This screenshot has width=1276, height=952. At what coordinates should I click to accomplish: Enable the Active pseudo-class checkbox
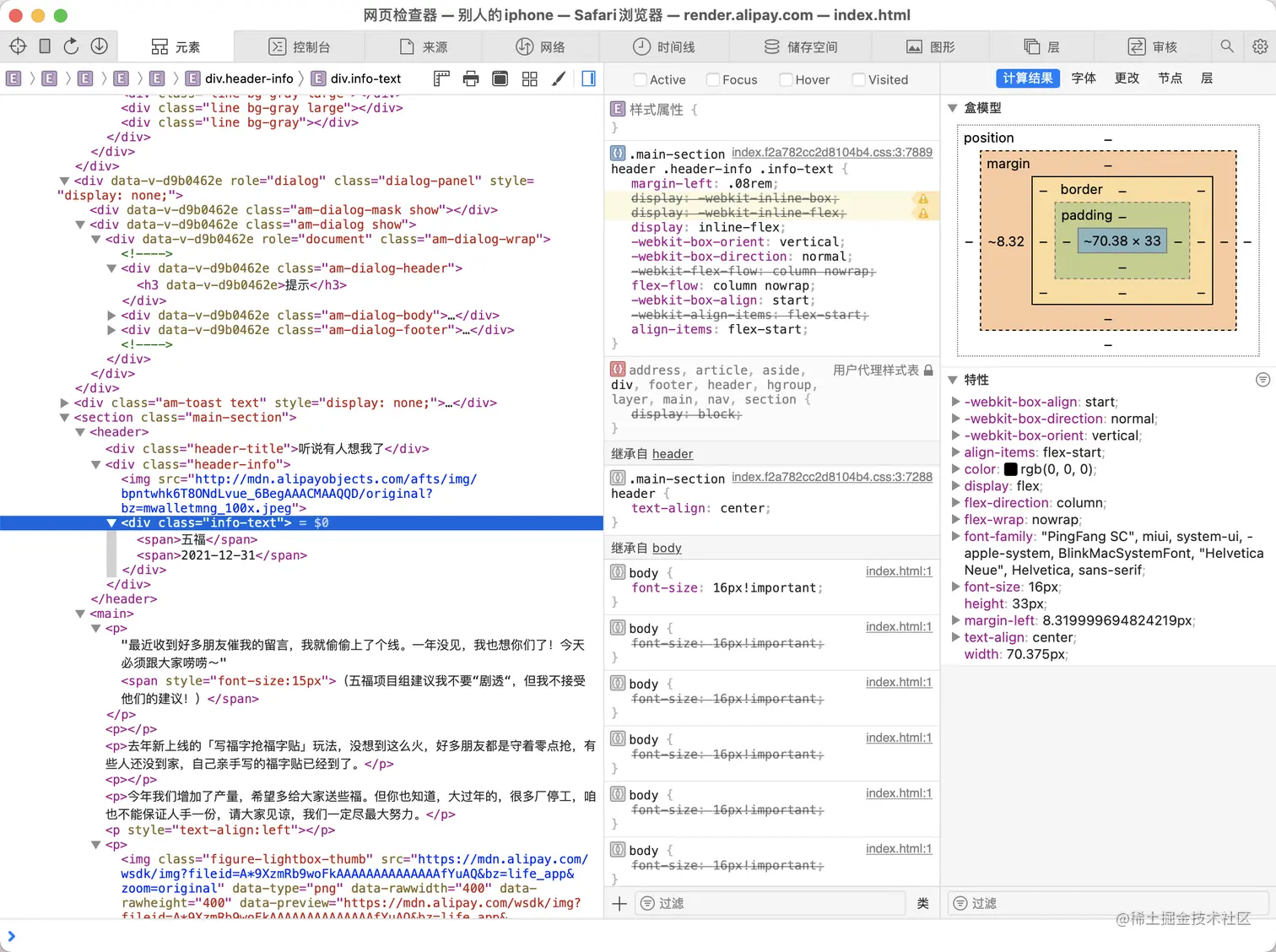pos(641,79)
